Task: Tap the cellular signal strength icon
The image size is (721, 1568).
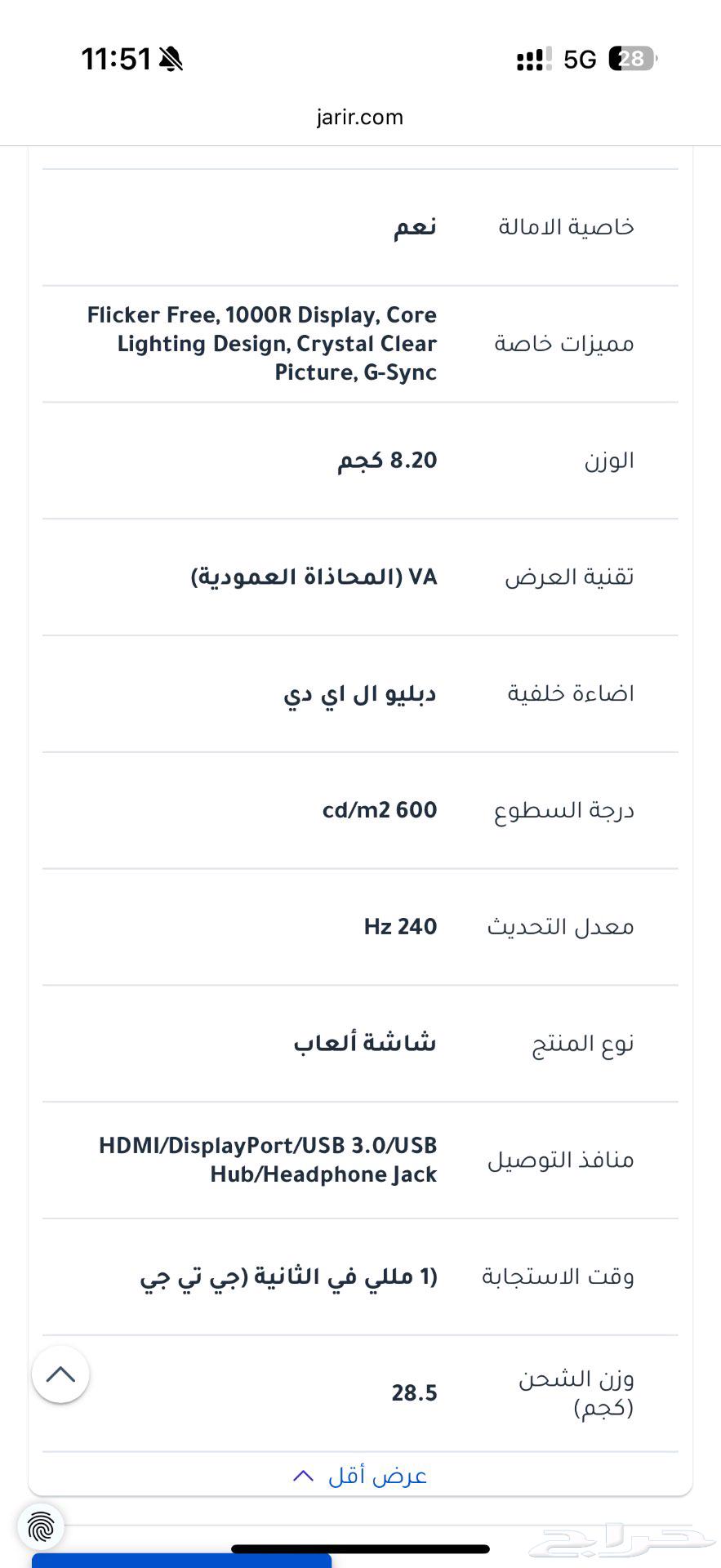Action: [x=534, y=60]
